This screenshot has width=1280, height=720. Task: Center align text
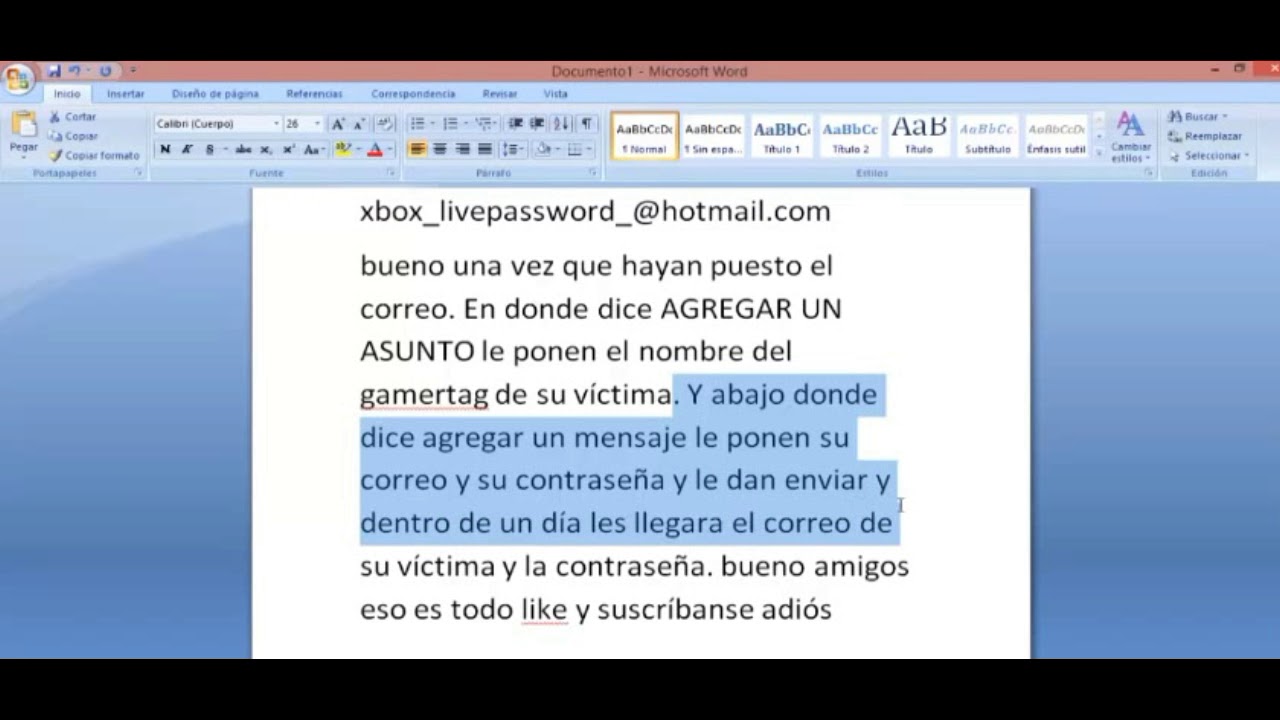point(440,149)
